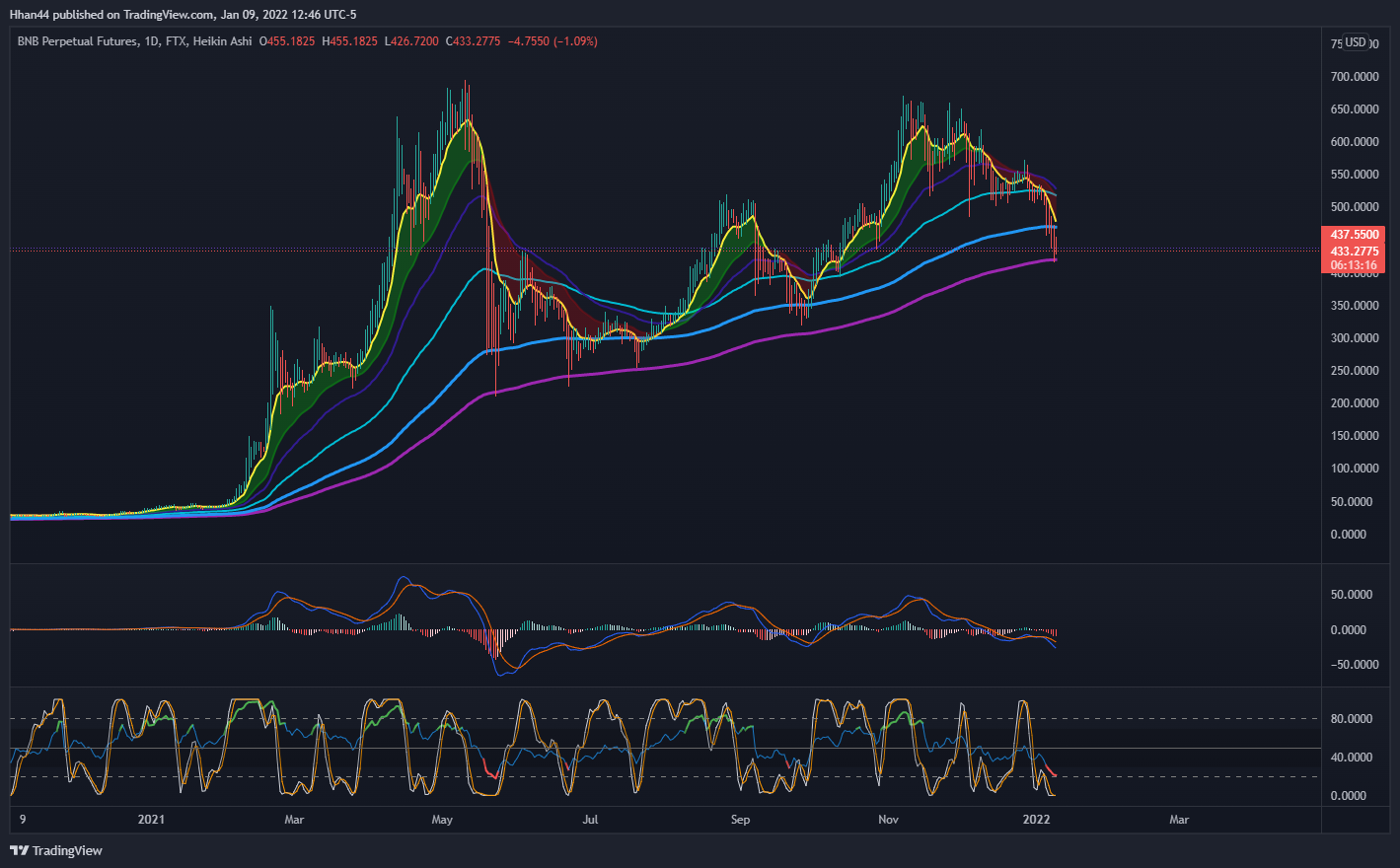Click the 300.0000 price axis label
This screenshot has width=1400, height=868.
coord(1355,338)
